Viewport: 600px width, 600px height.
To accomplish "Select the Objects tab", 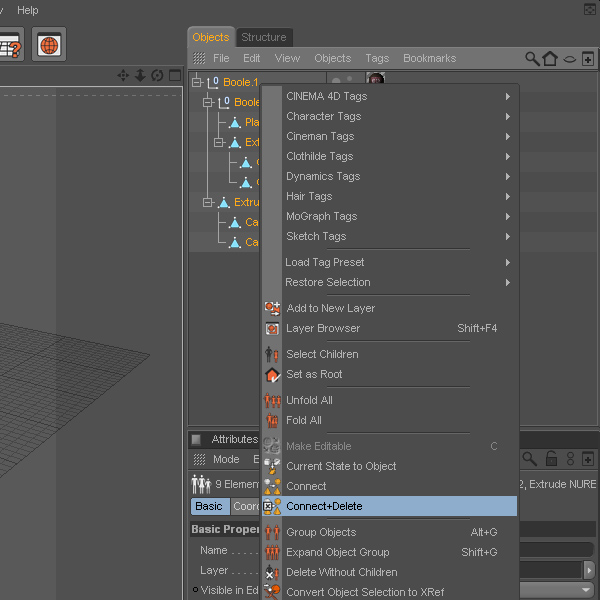I will tap(211, 37).
